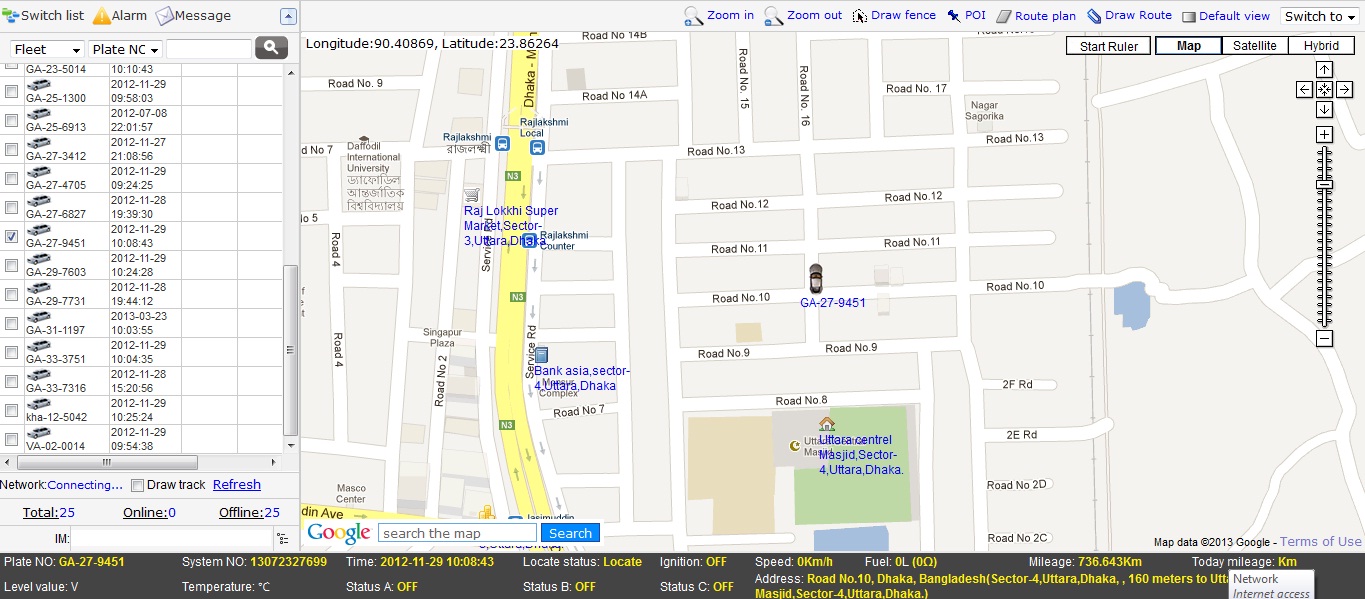The height and width of the screenshot is (599, 1365).
Task: Uncheck vehicle GA-27-9451 in the list
Action: 9,236
